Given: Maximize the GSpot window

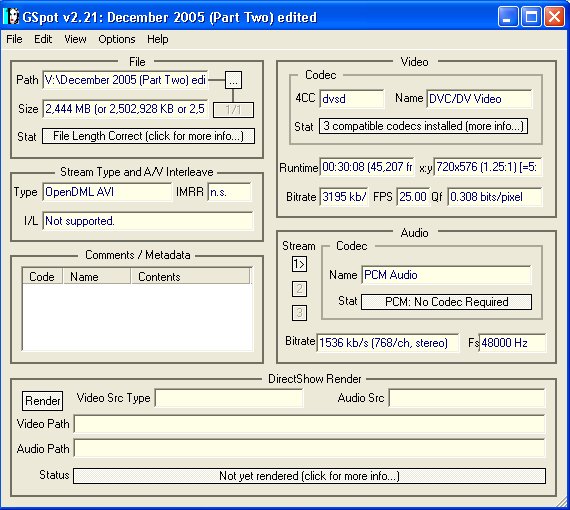Looking at the screenshot, I should click(x=531, y=16).
